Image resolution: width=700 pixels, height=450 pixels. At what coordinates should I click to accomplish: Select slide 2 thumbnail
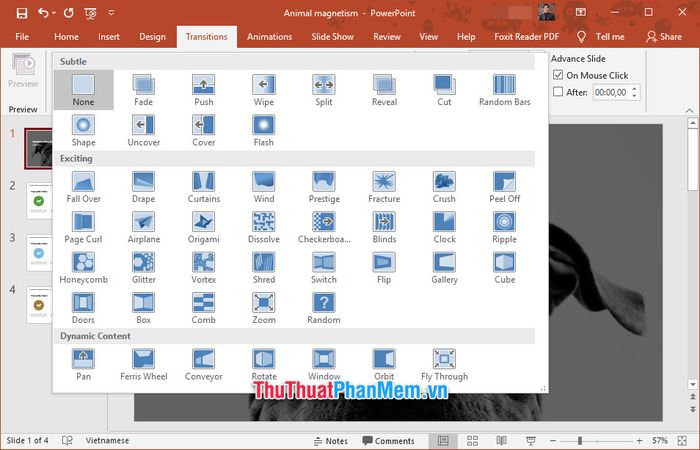coord(39,201)
